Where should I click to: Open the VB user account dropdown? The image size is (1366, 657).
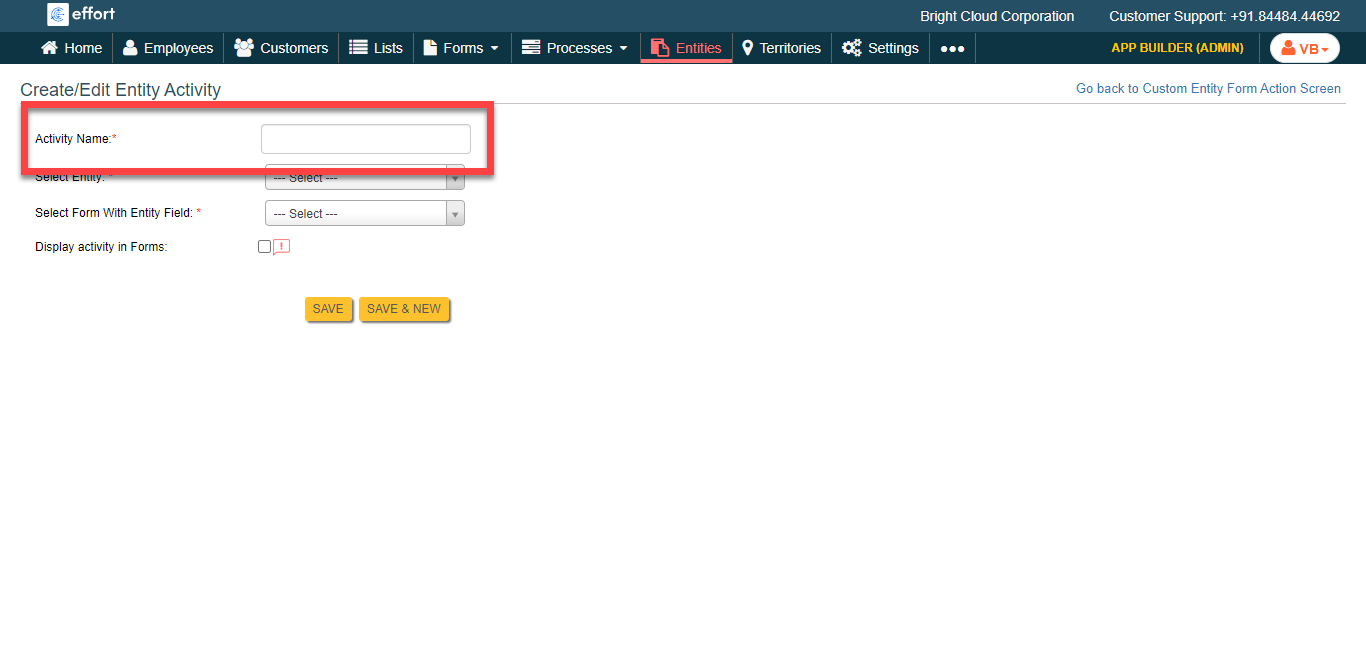point(1304,47)
